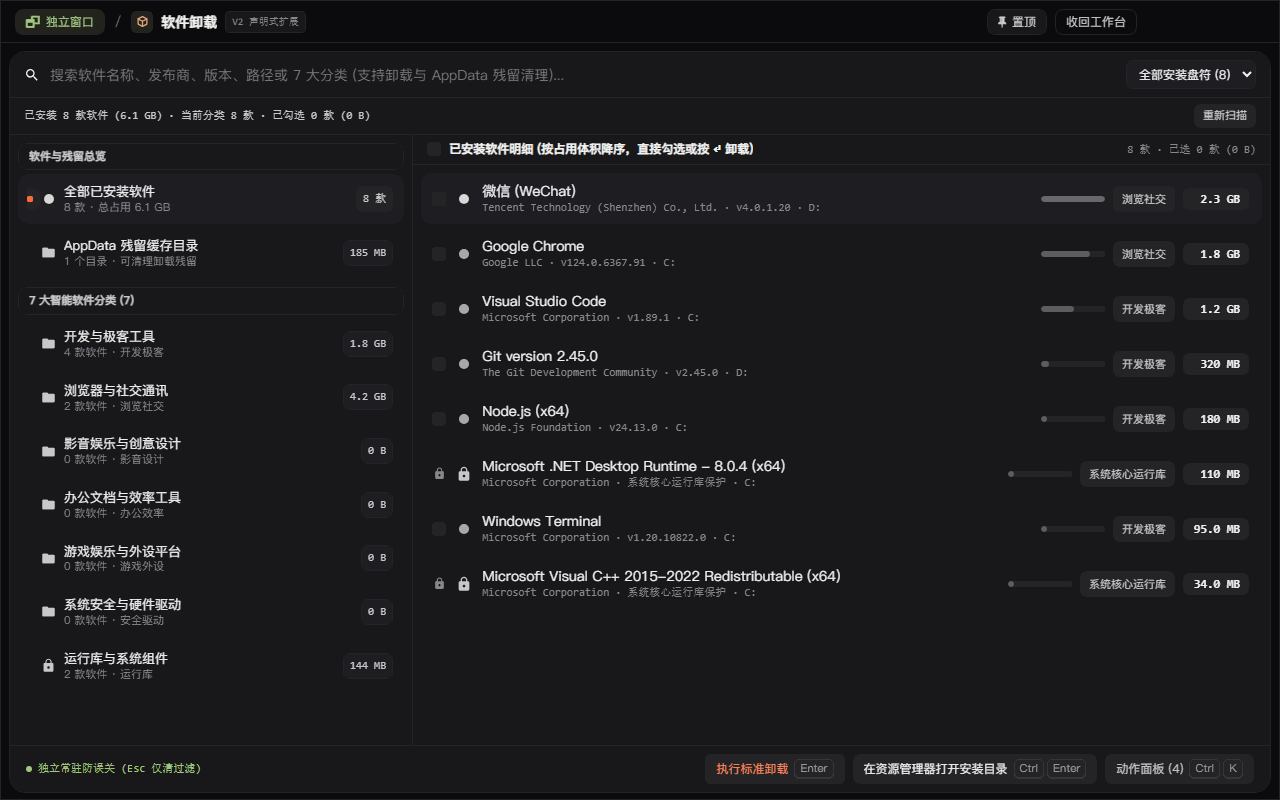Click the folder icon for 影音娱乐与创意设计
Screen dimensions: 1280x800
(x=48, y=451)
